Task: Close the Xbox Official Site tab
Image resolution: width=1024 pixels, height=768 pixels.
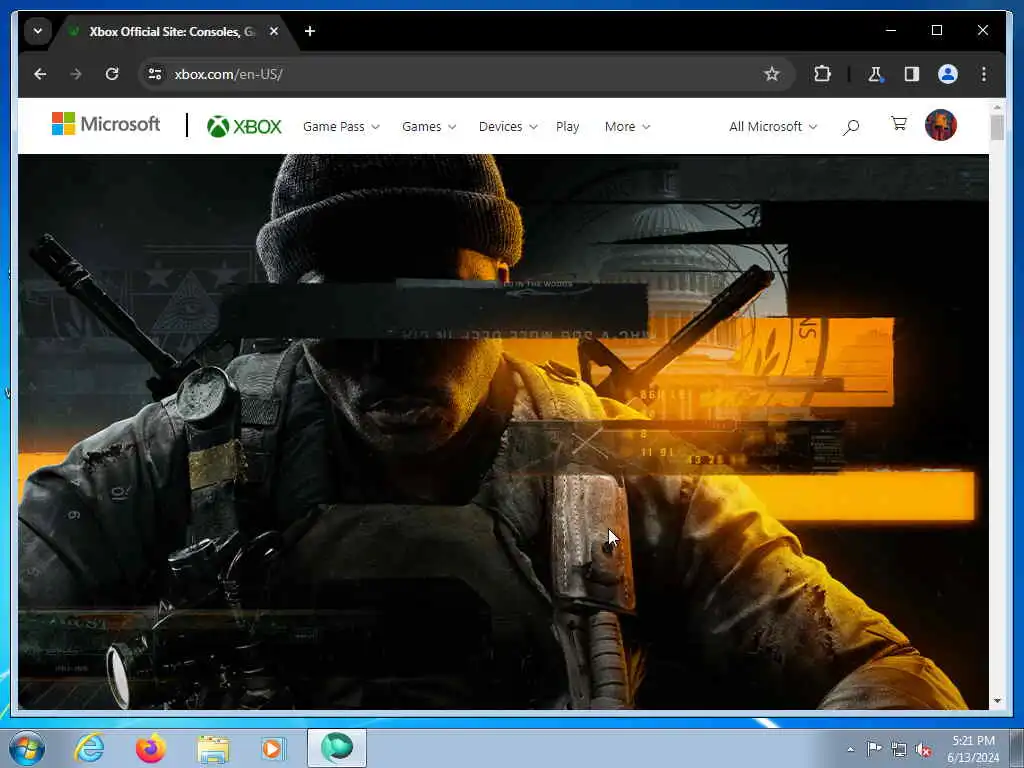Action: [274, 31]
